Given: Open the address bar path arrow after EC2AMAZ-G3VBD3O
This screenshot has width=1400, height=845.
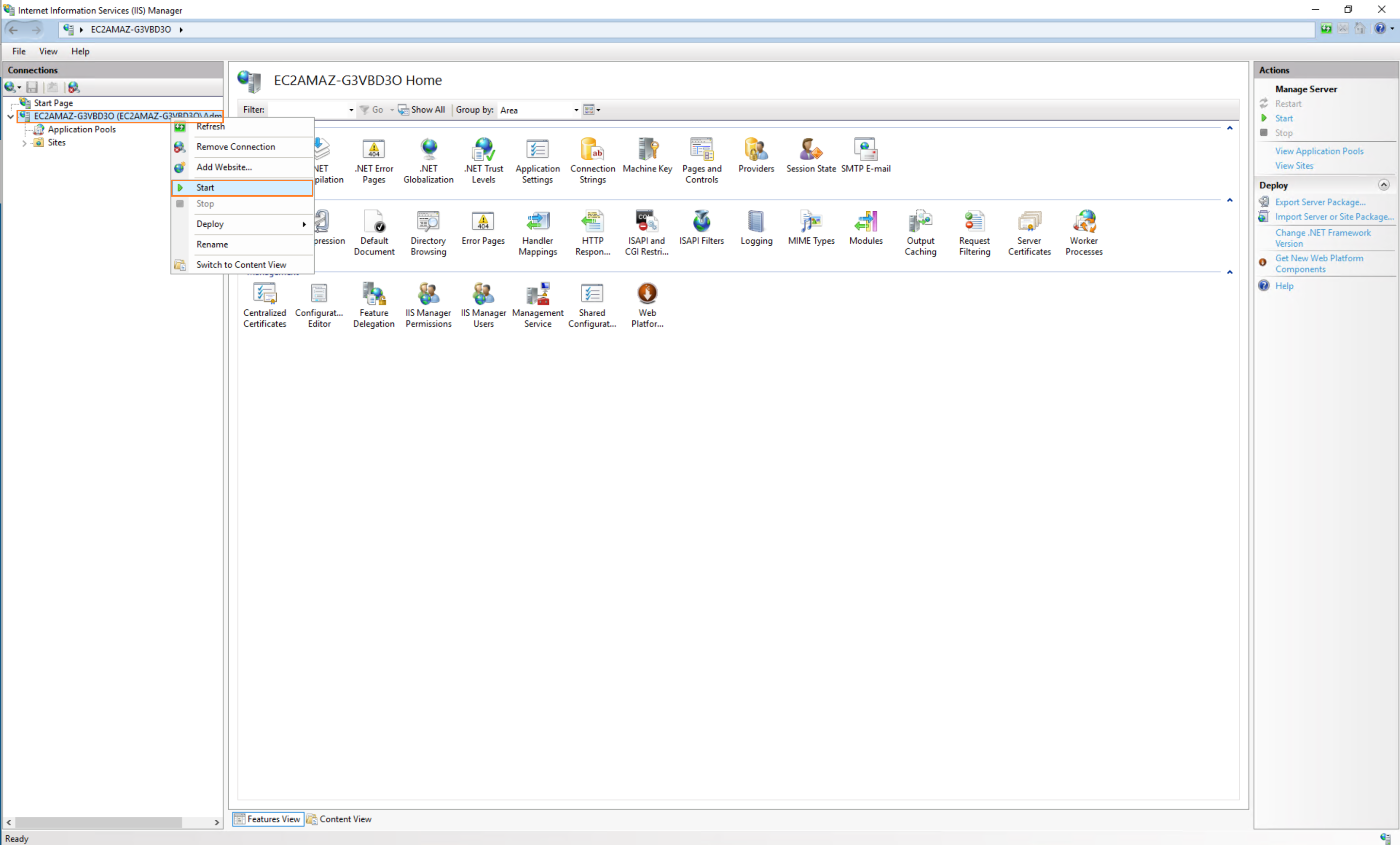Looking at the screenshot, I should point(181,30).
